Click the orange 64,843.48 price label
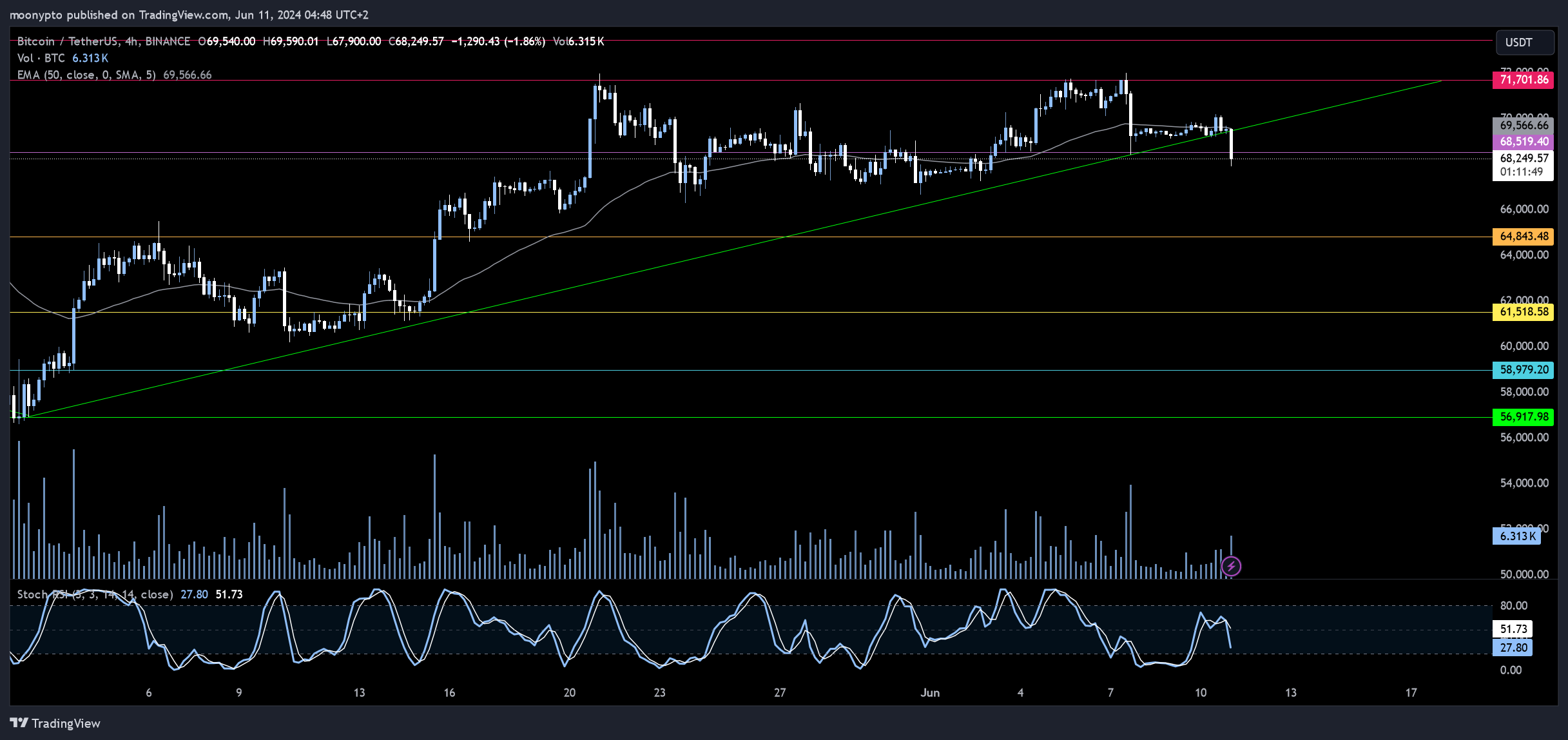The height and width of the screenshot is (740, 1568). 1524,236
